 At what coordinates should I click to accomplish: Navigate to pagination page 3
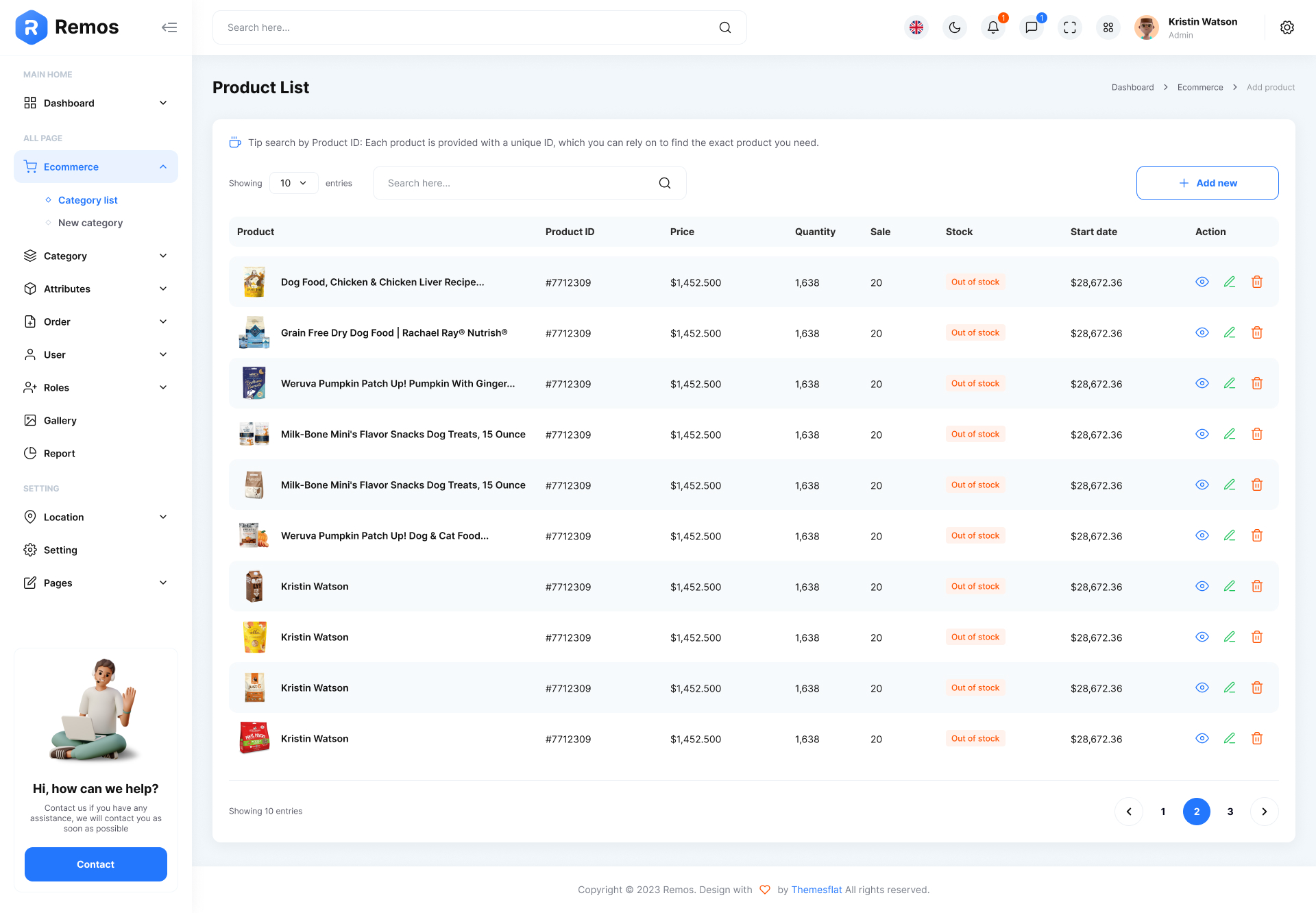(x=1230, y=811)
